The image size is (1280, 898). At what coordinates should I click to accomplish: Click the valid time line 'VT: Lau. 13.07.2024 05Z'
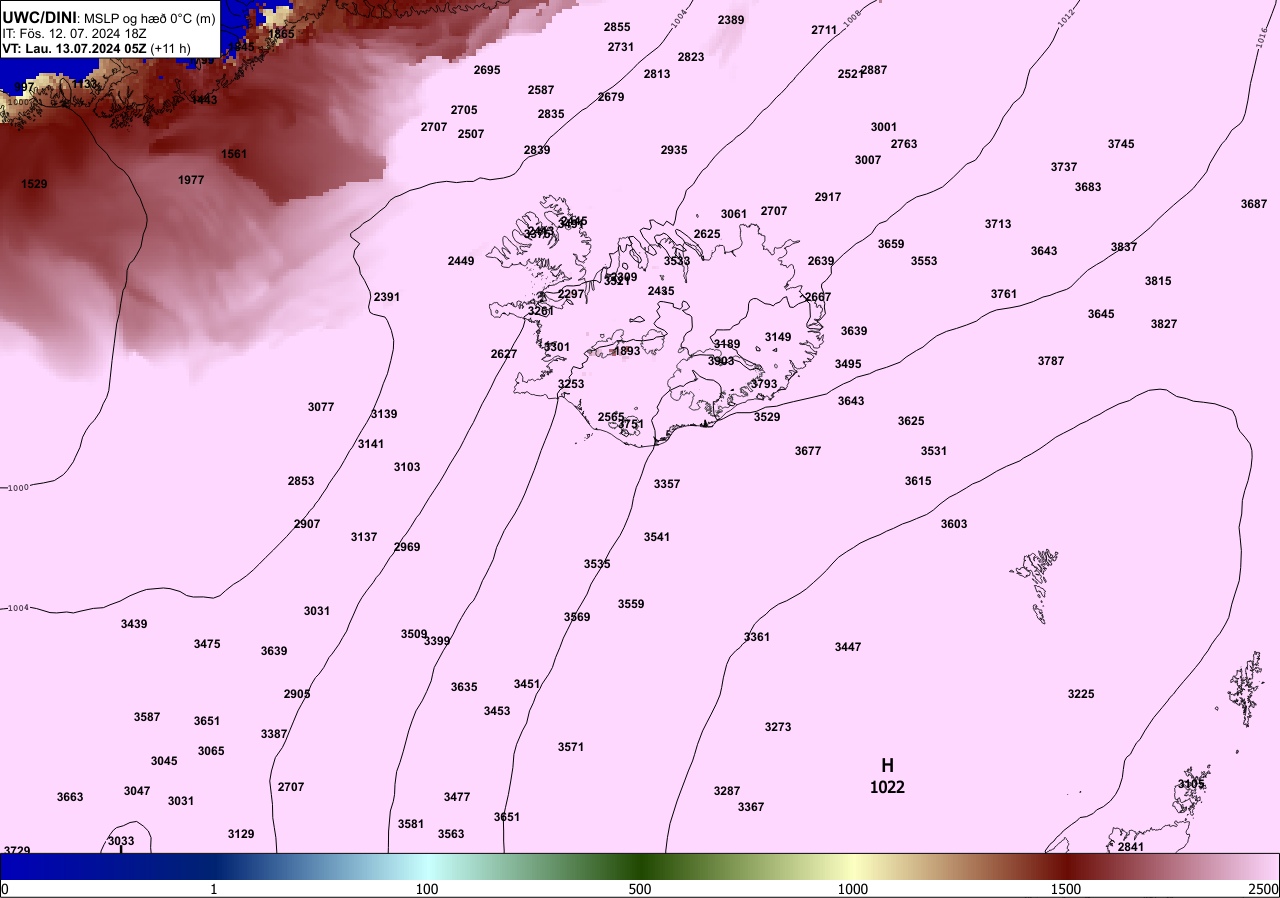(75, 47)
